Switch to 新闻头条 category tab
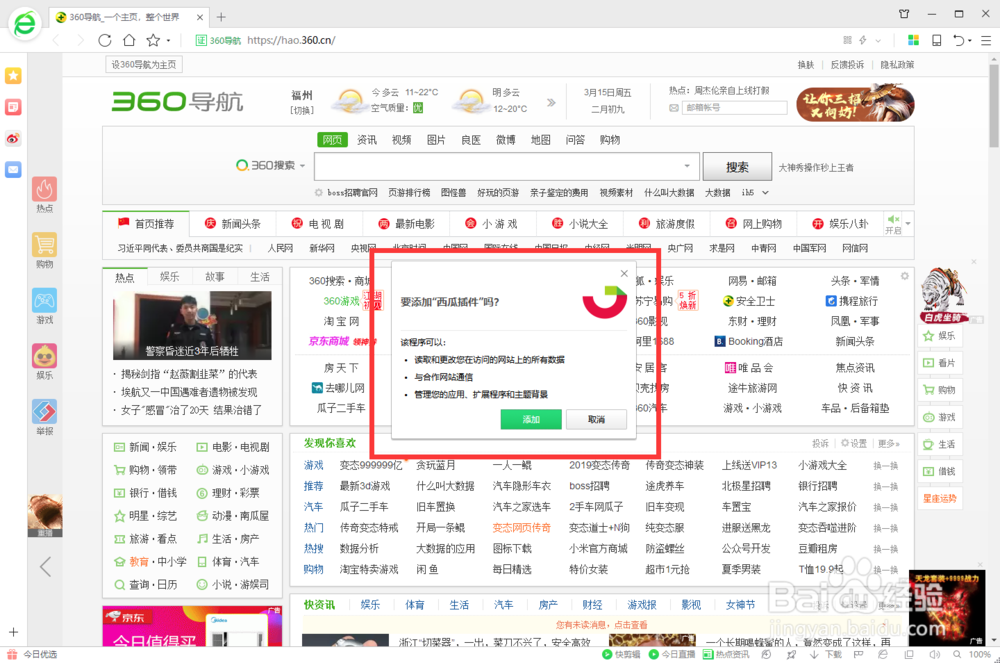 [x=233, y=224]
